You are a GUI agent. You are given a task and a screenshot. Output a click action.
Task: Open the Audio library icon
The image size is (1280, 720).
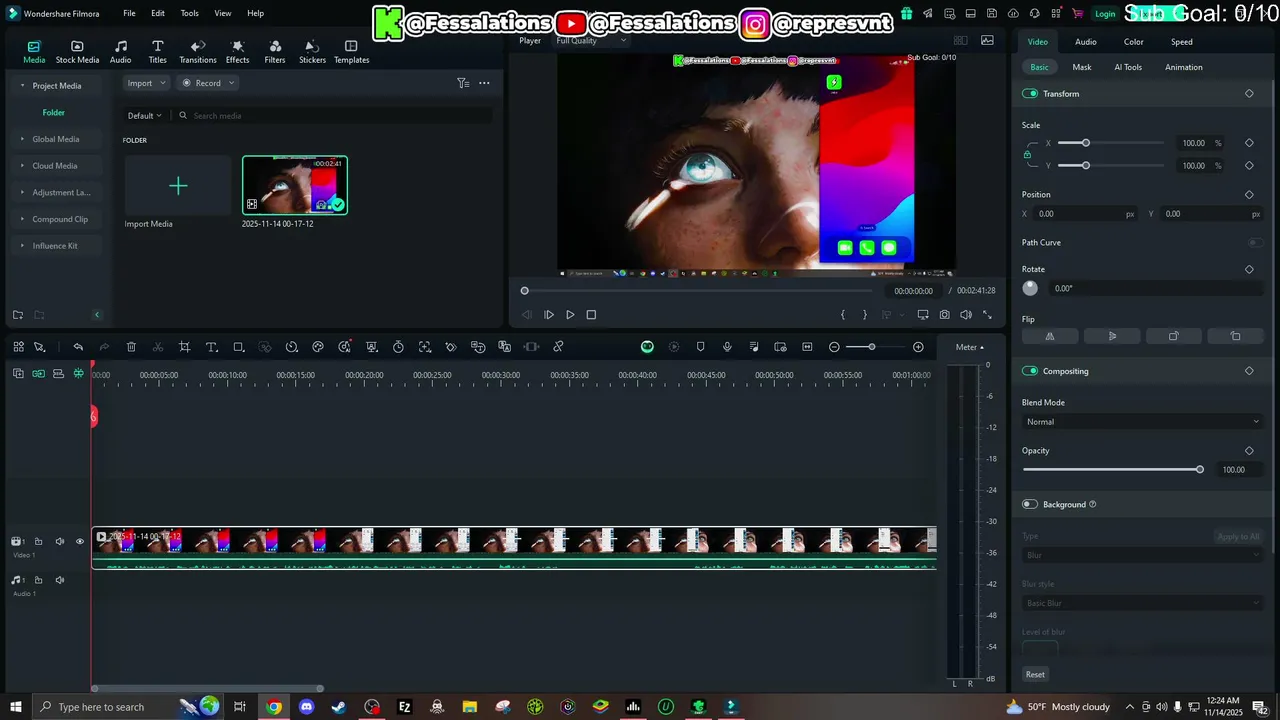pos(120,46)
